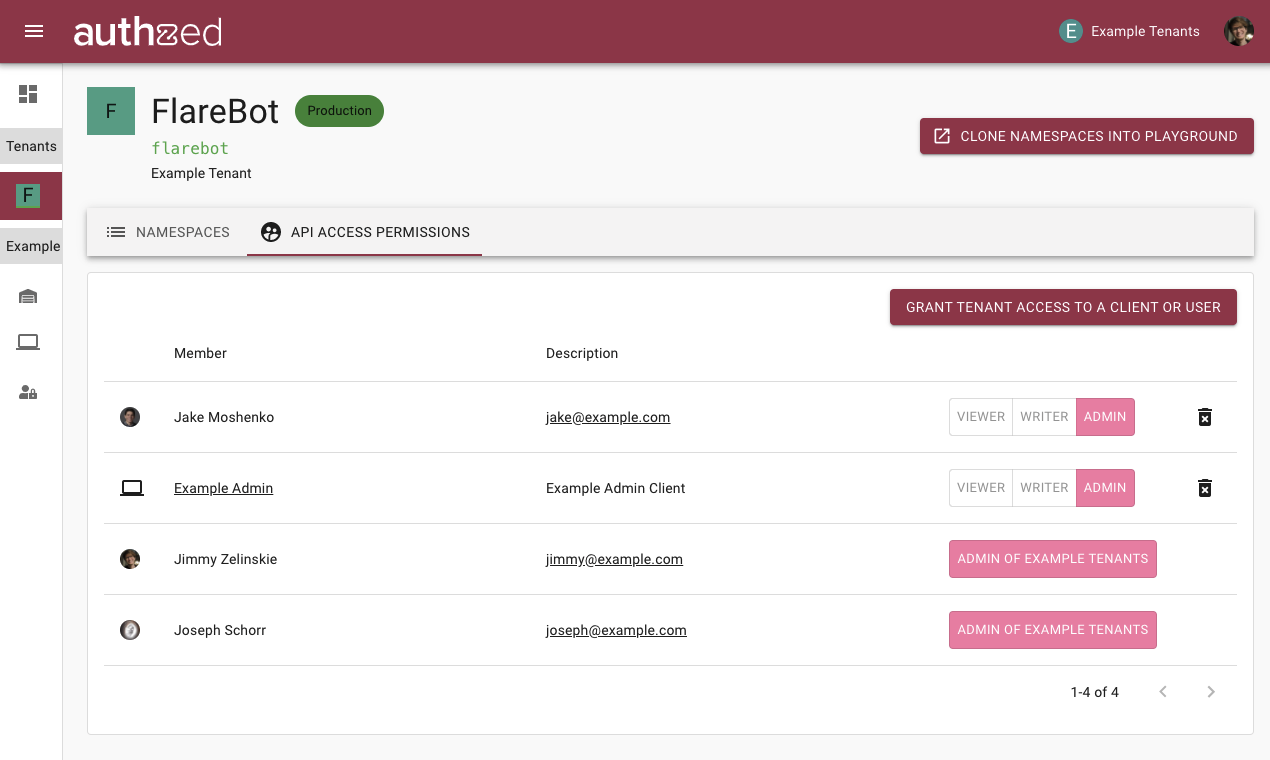Open the jimmy@example.com email link
Image resolution: width=1270 pixels, height=760 pixels.
[614, 559]
